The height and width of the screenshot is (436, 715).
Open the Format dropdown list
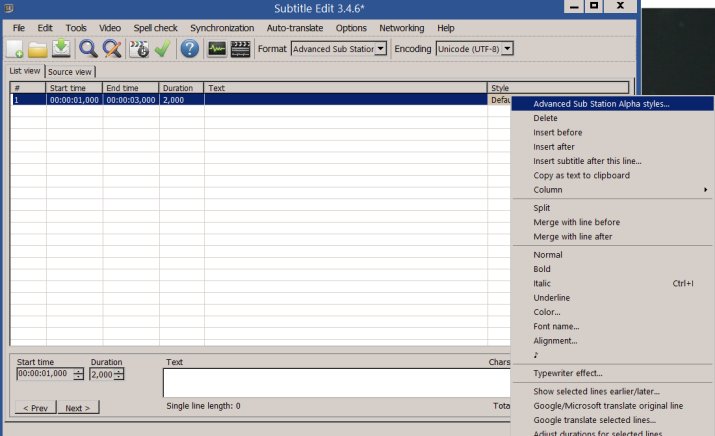[x=380, y=48]
